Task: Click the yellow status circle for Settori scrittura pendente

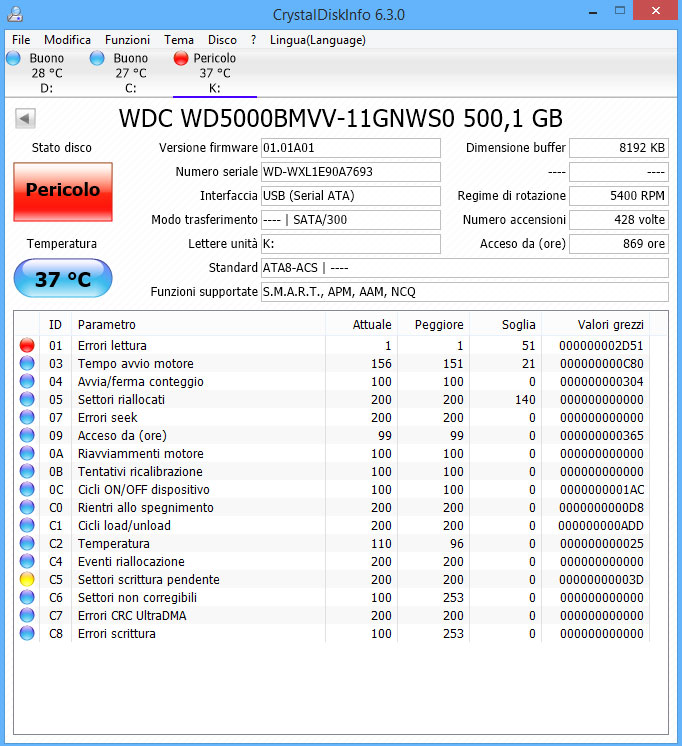Action: (x=27, y=579)
